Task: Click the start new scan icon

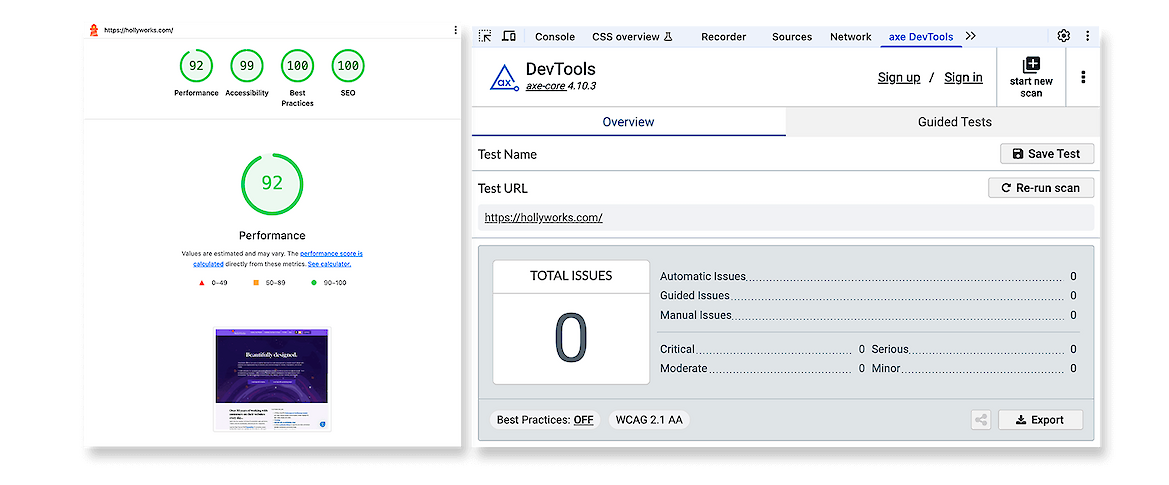Action: pos(1031,66)
